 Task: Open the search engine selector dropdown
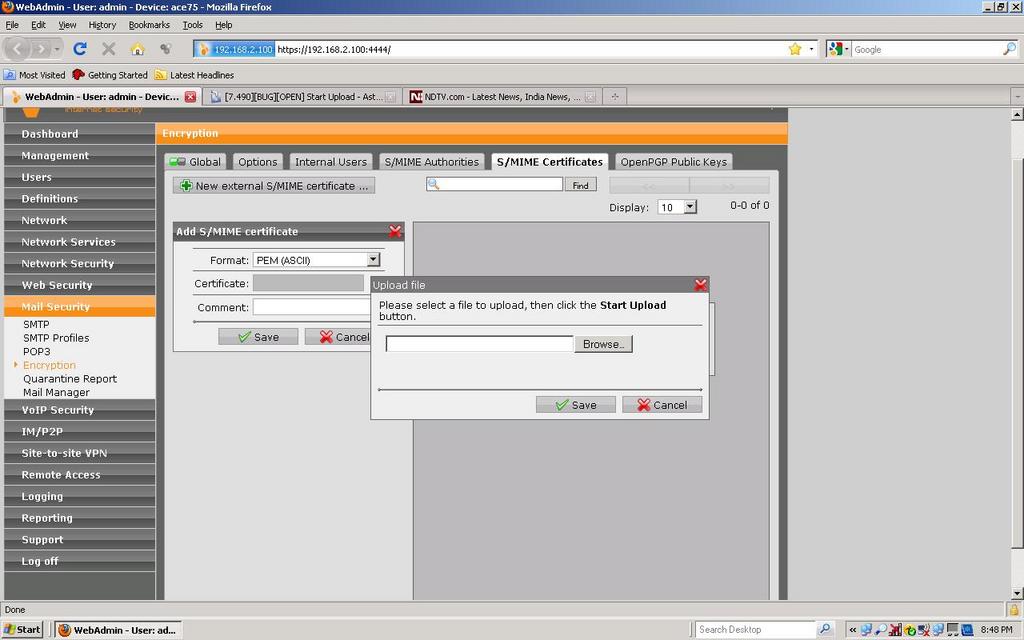click(x=839, y=49)
